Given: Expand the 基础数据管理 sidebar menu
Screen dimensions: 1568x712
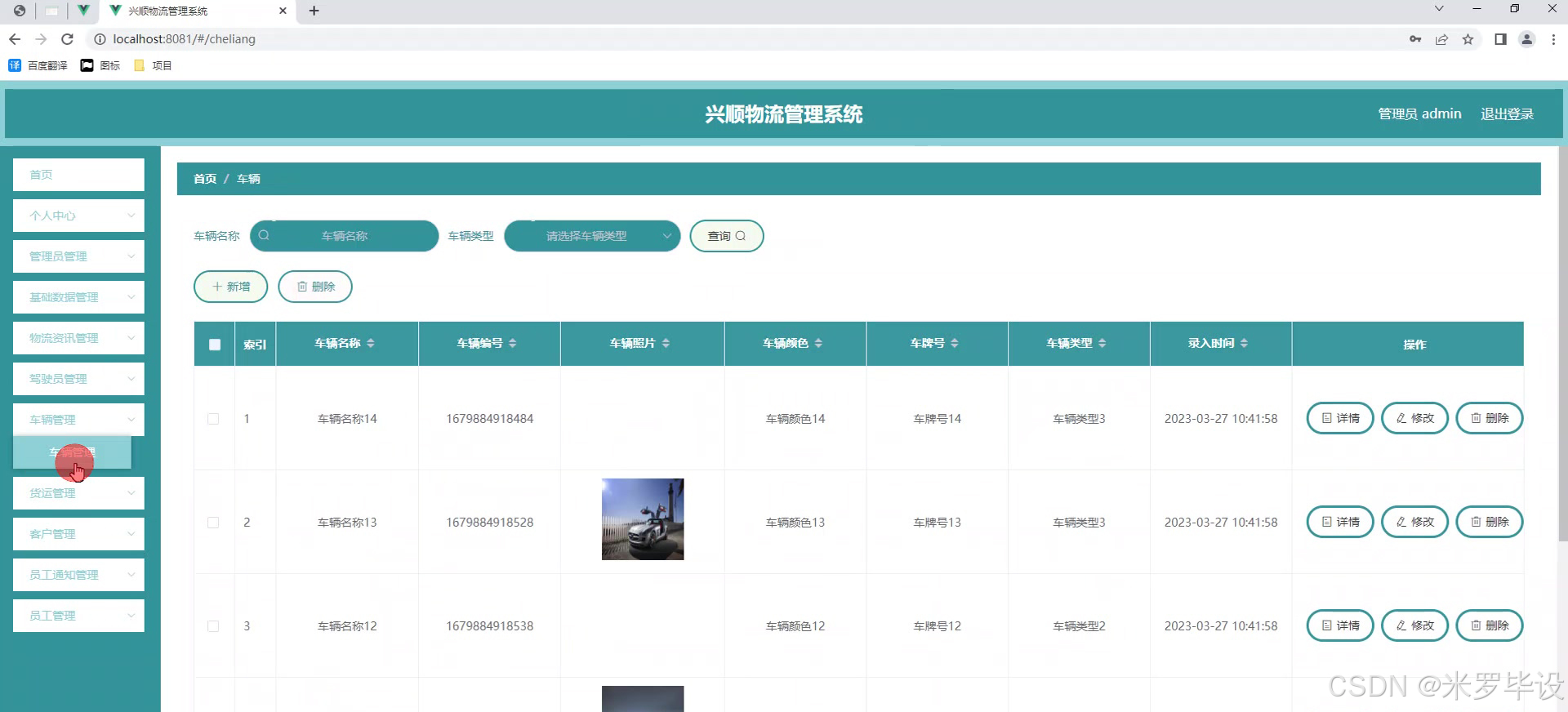Looking at the screenshot, I should click(x=78, y=297).
